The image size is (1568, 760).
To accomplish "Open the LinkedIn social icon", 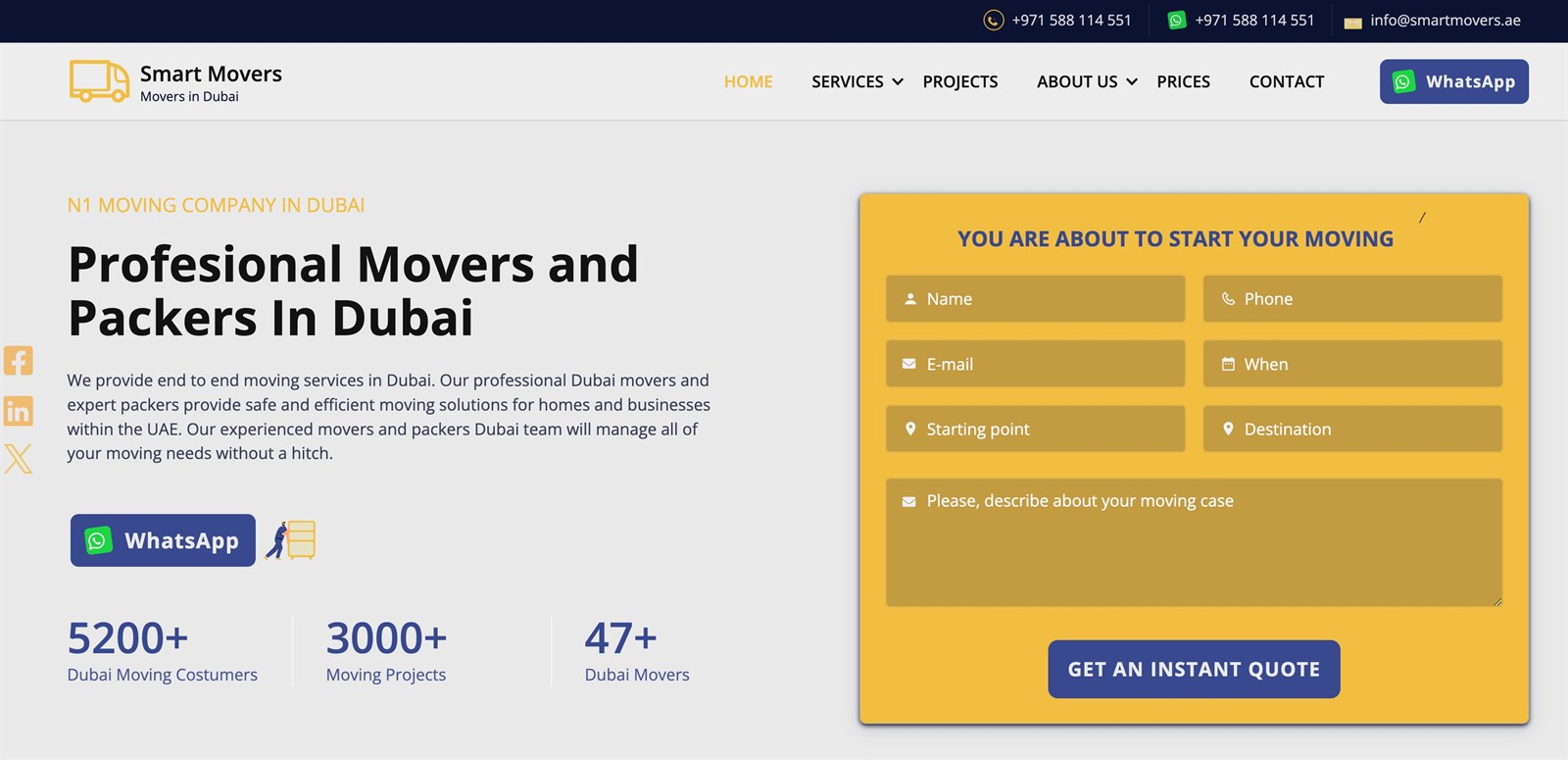I will (x=19, y=410).
